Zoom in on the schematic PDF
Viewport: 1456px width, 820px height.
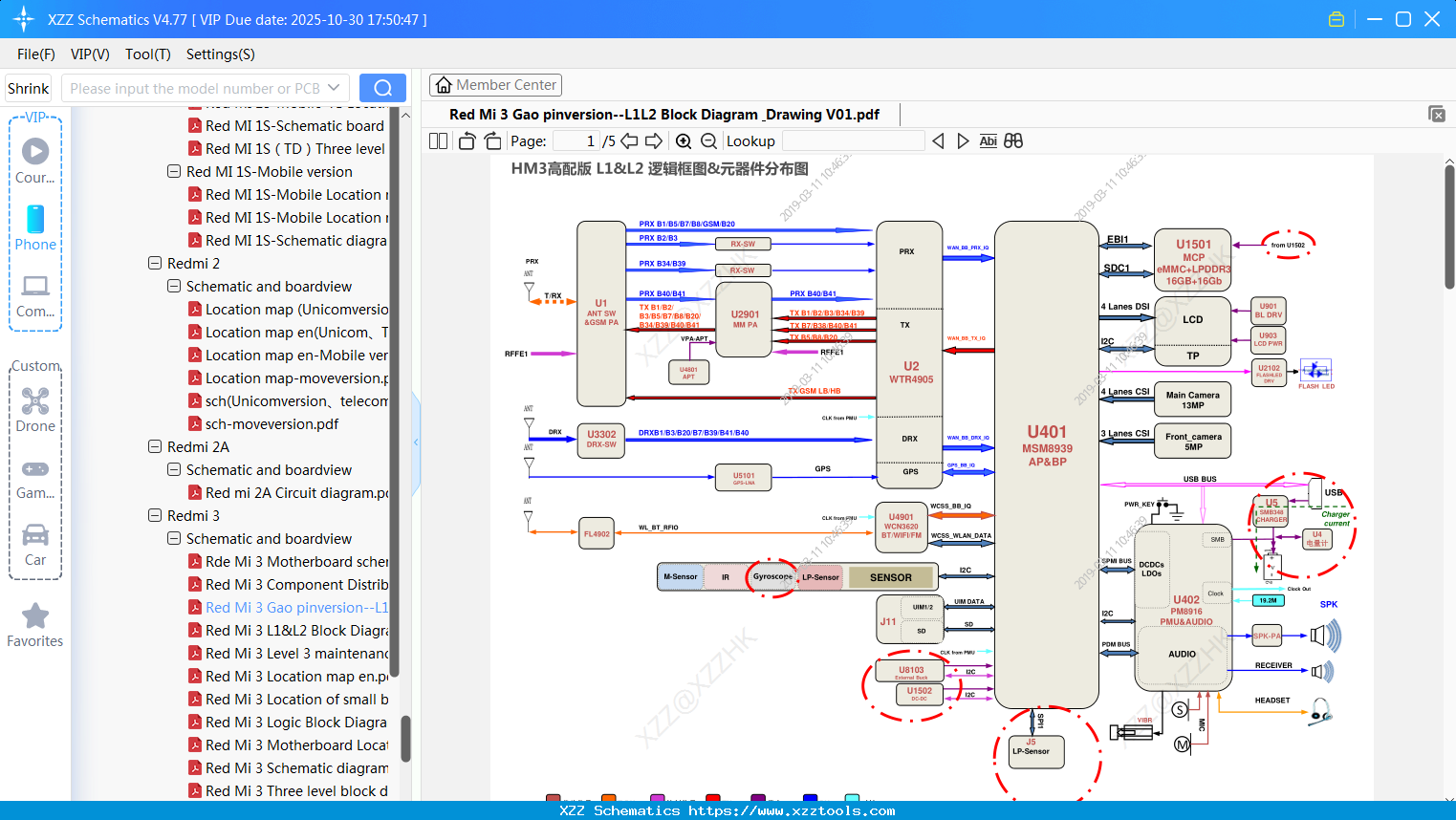coord(685,140)
